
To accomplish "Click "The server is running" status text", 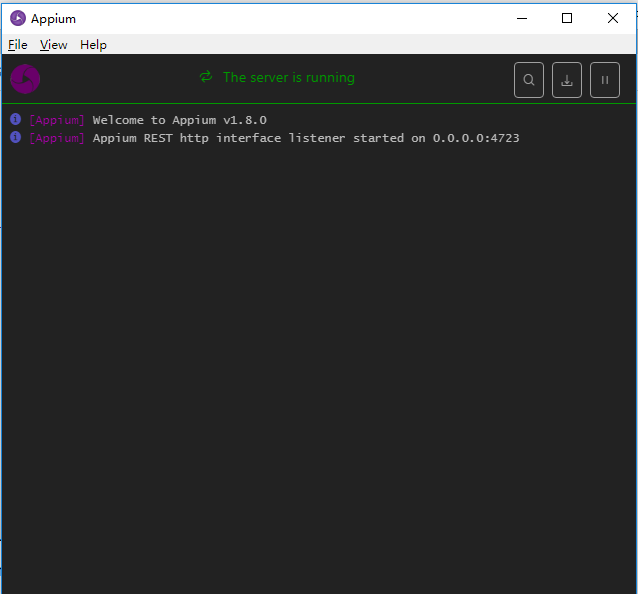I will 289,77.
